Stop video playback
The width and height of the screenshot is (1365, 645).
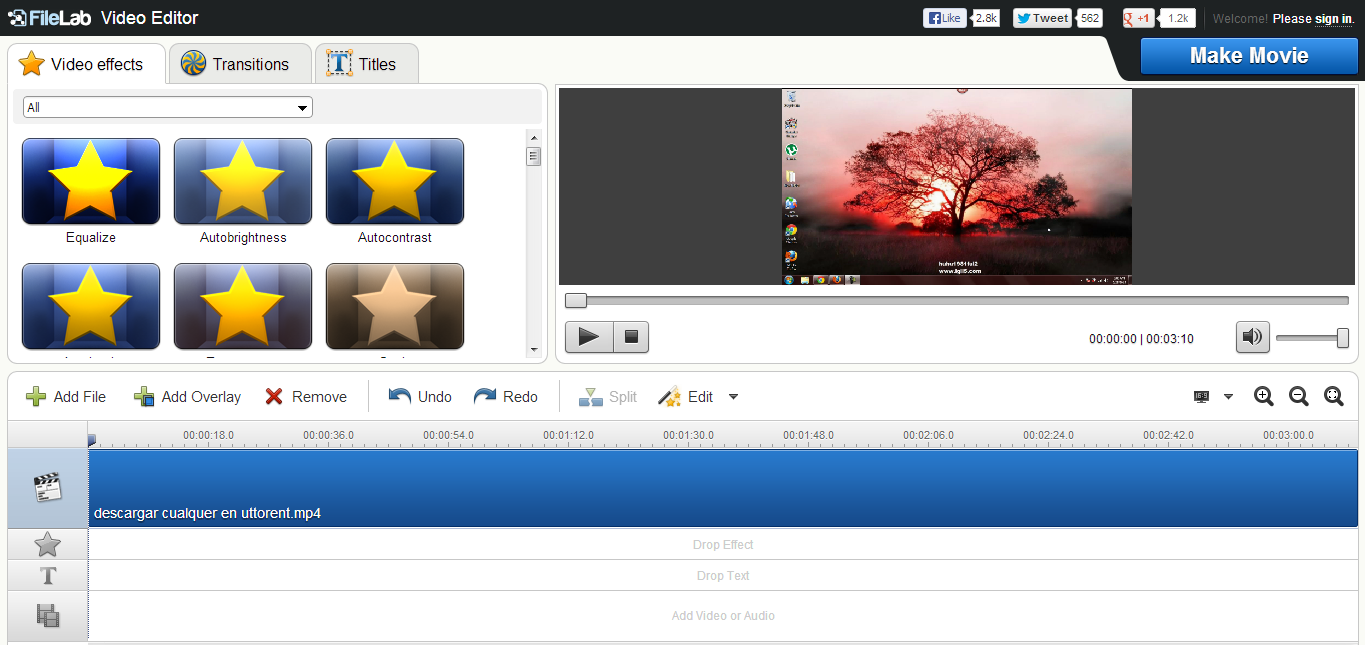click(631, 337)
